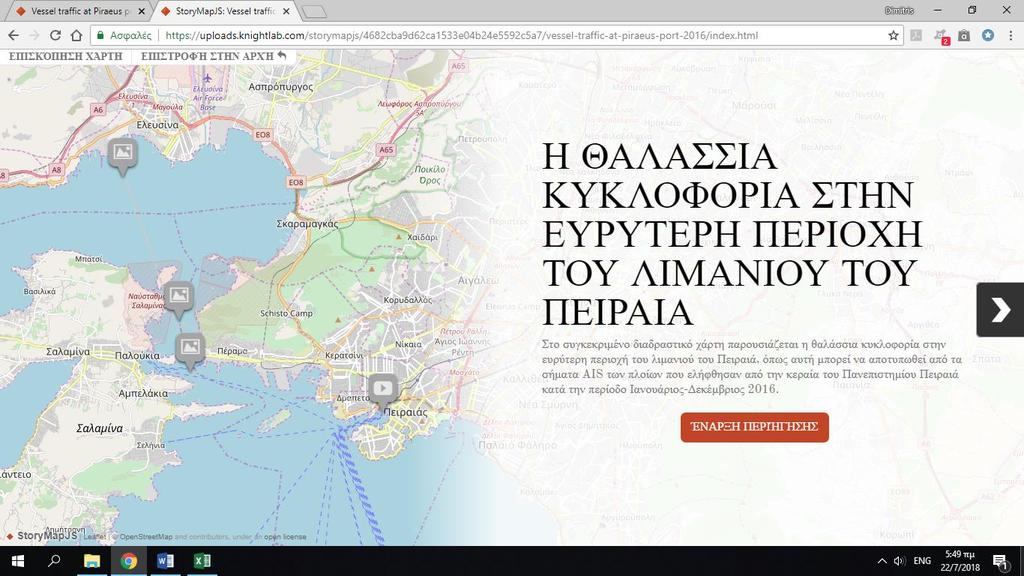1024x576 pixels.
Task: Click the Χαϊδάρι map label
Action: (423, 237)
